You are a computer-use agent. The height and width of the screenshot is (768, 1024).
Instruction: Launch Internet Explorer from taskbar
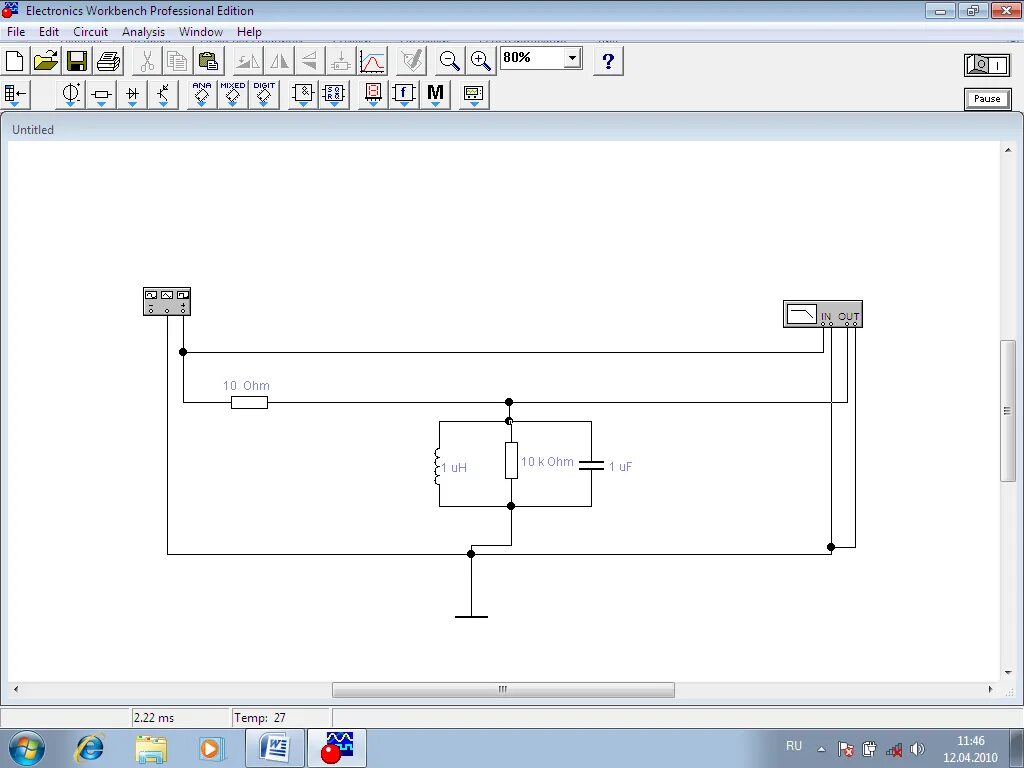click(89, 748)
